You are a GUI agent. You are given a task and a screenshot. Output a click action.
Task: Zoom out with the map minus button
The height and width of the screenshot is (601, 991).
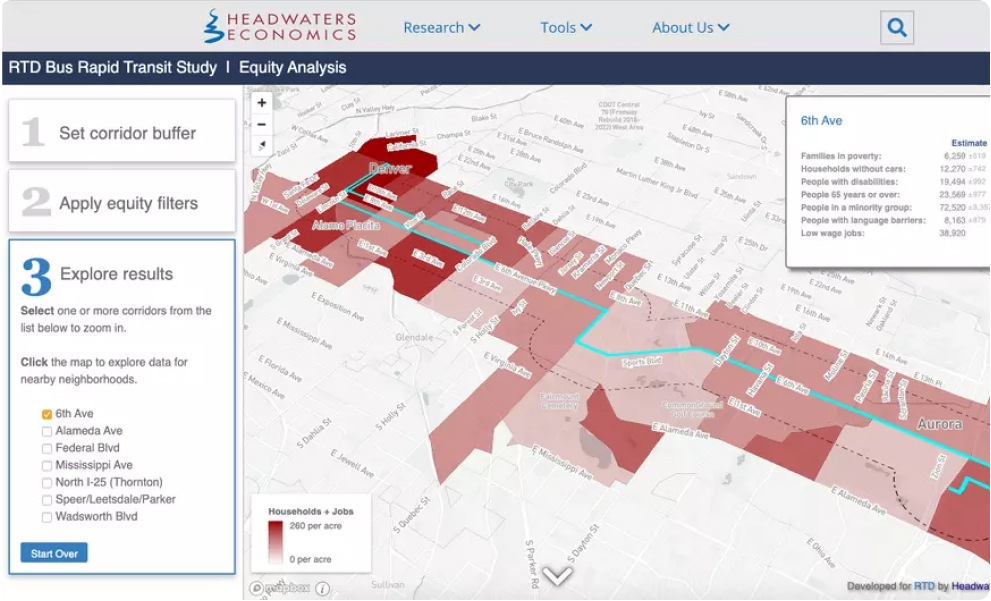tap(262, 124)
